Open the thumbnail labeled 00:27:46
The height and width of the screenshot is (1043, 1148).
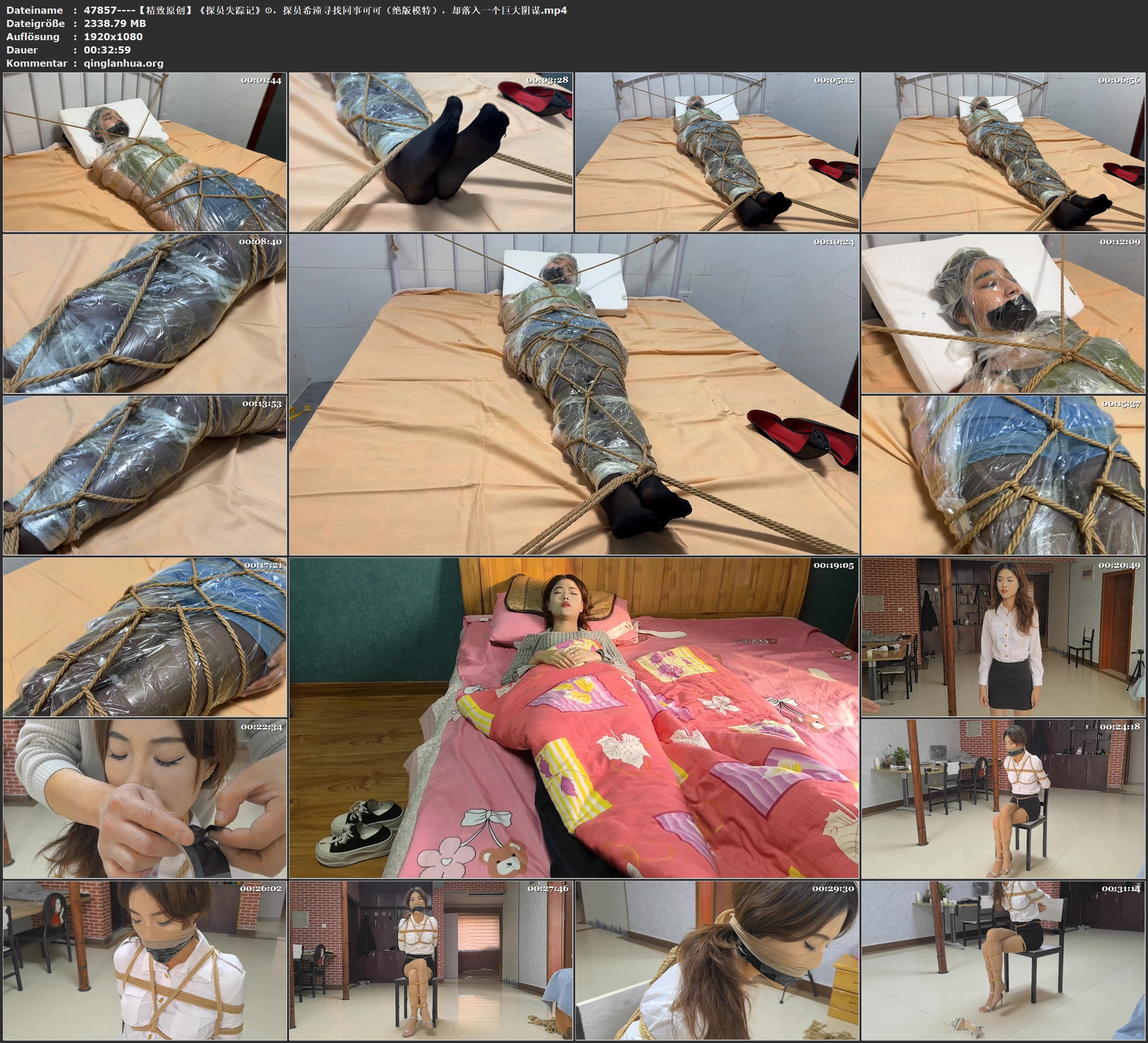pyautogui.click(x=431, y=960)
